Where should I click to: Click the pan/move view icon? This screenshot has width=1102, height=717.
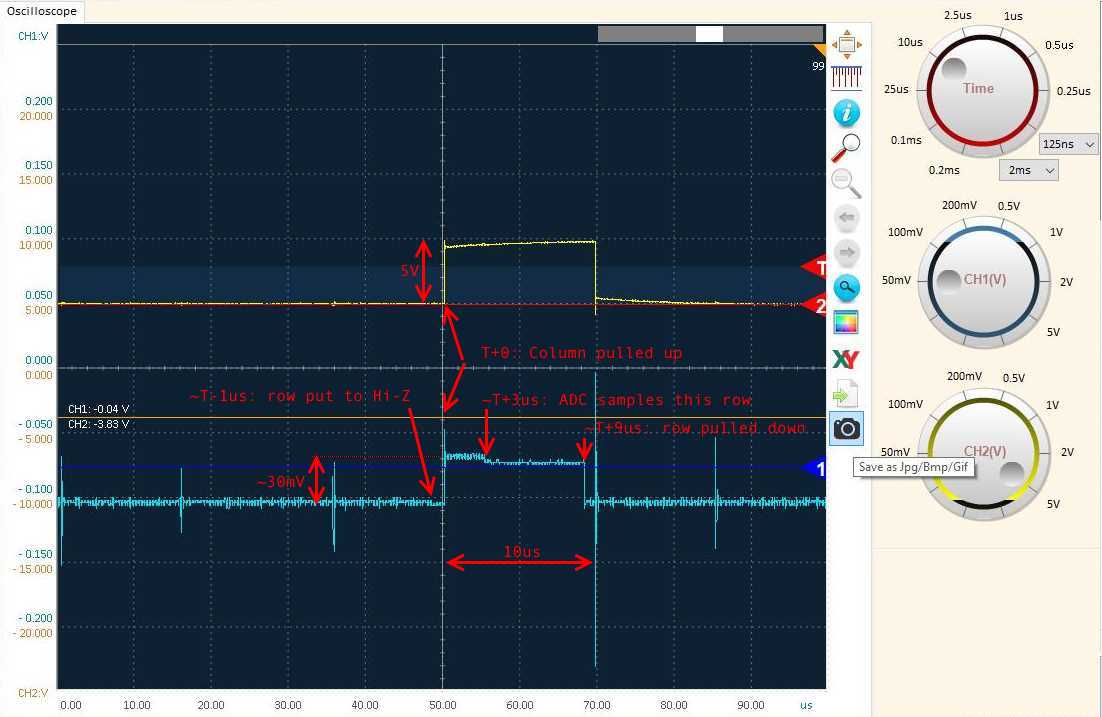tap(846, 43)
